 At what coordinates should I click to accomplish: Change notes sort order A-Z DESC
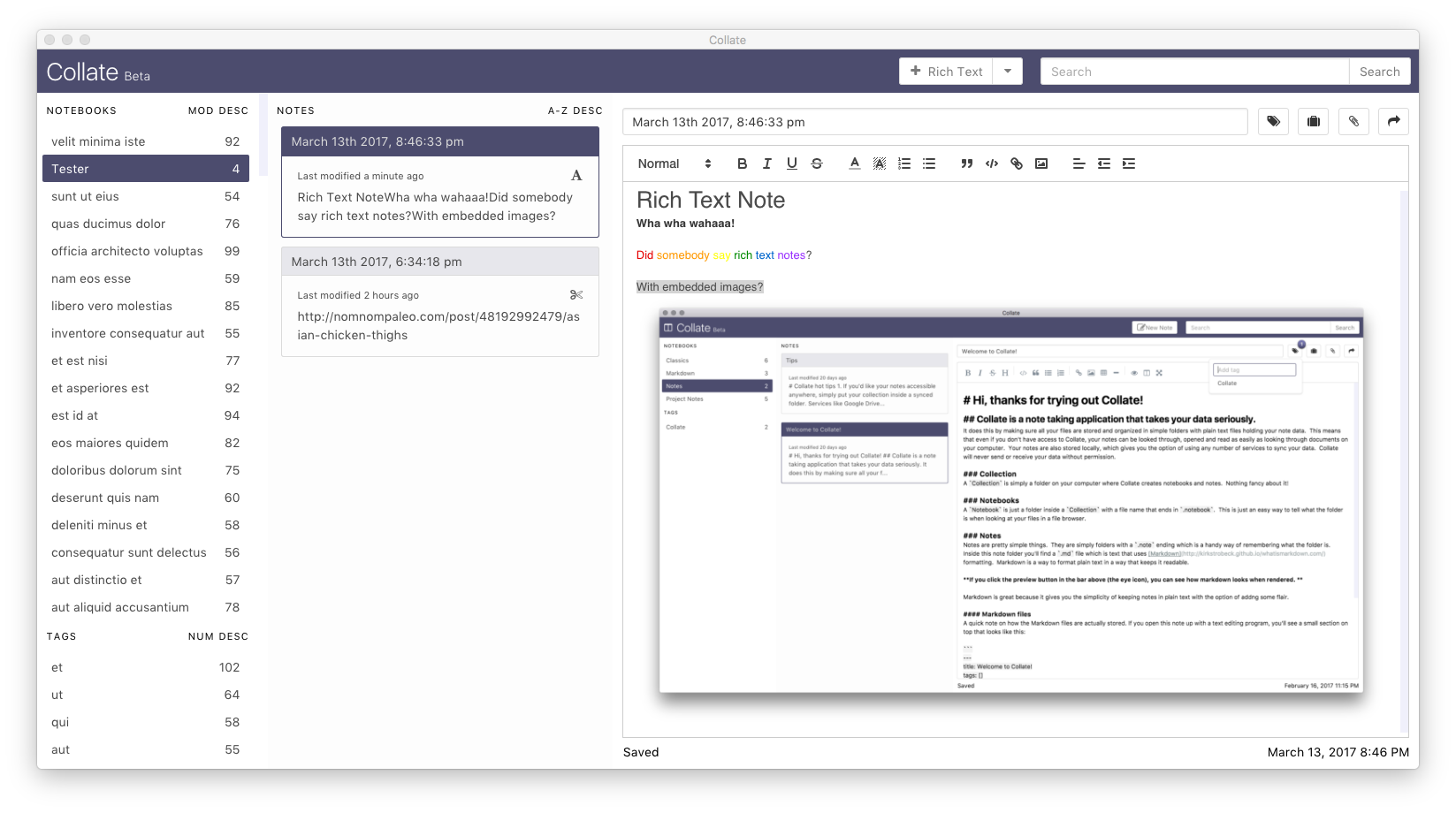[576, 110]
